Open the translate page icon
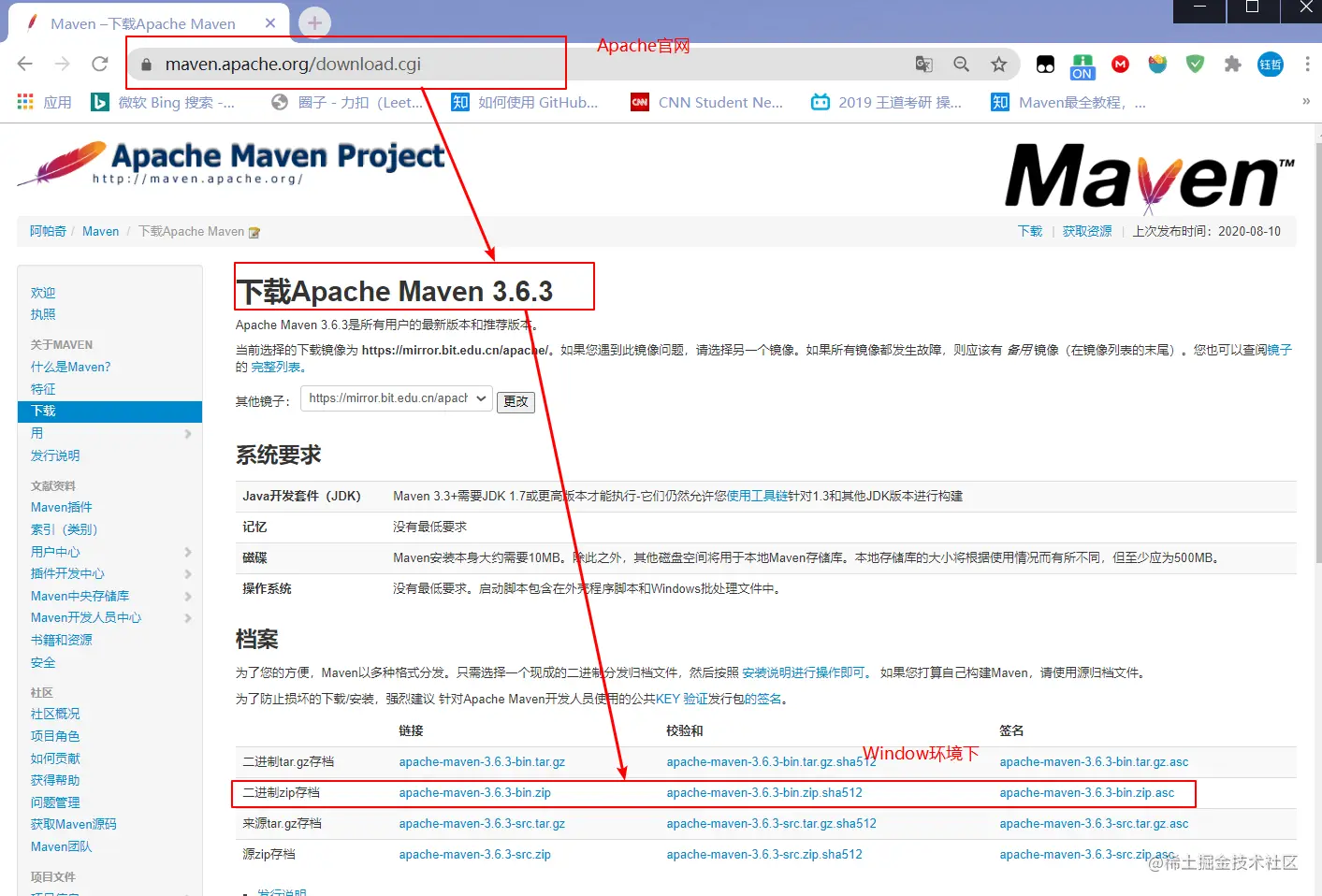 924,64
